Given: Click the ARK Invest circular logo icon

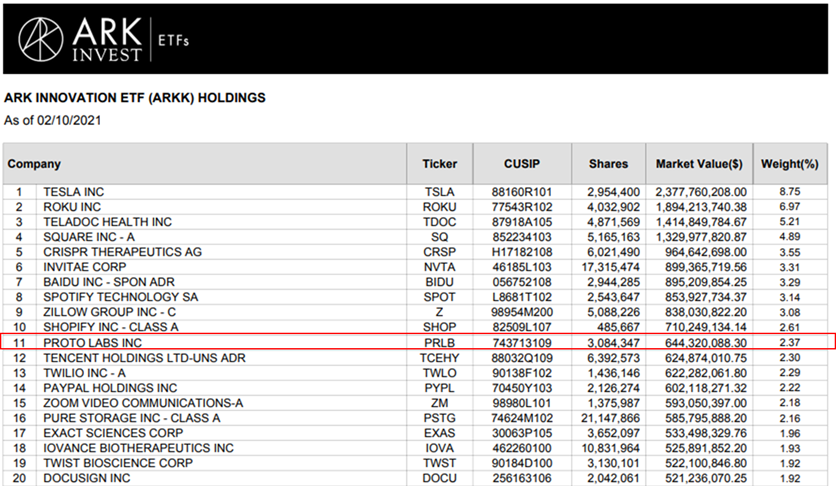Looking at the screenshot, I should (x=41, y=39).
